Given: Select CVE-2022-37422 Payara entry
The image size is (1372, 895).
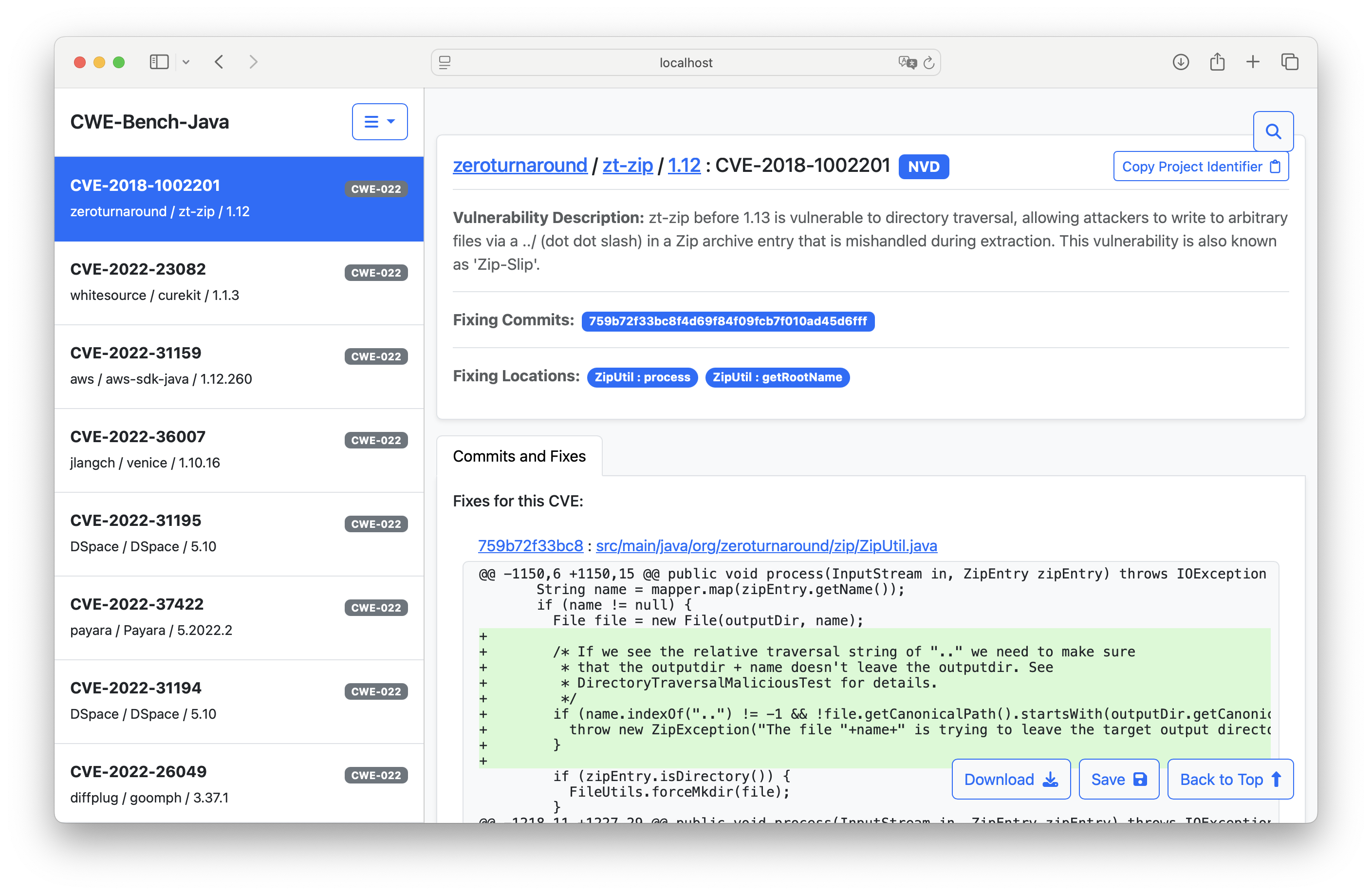Looking at the screenshot, I should coord(239,618).
